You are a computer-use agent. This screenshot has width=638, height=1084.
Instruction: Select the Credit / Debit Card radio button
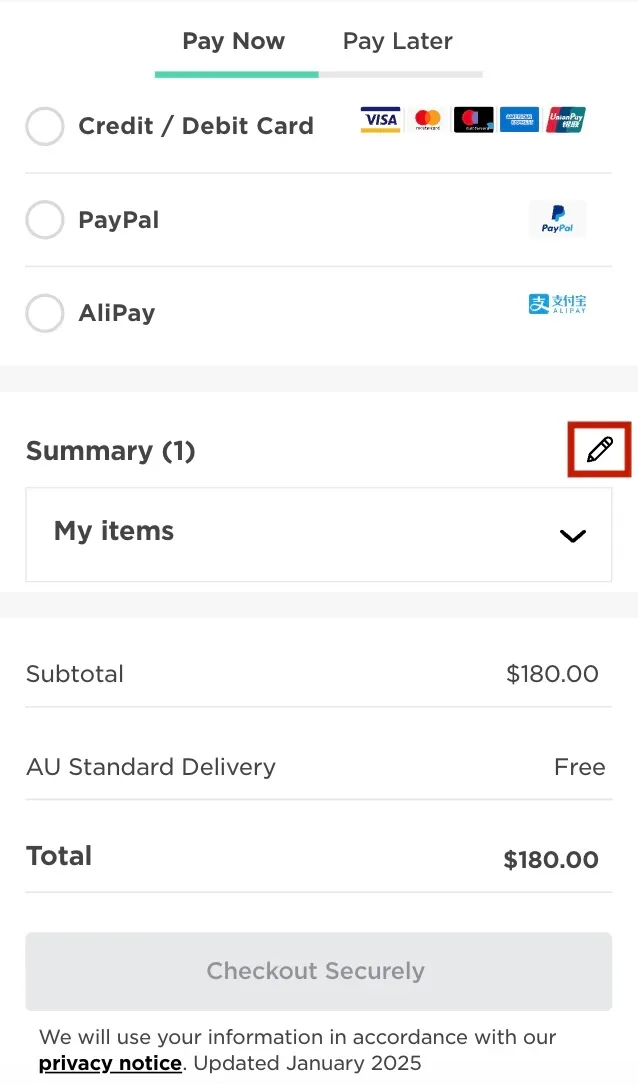pos(45,126)
